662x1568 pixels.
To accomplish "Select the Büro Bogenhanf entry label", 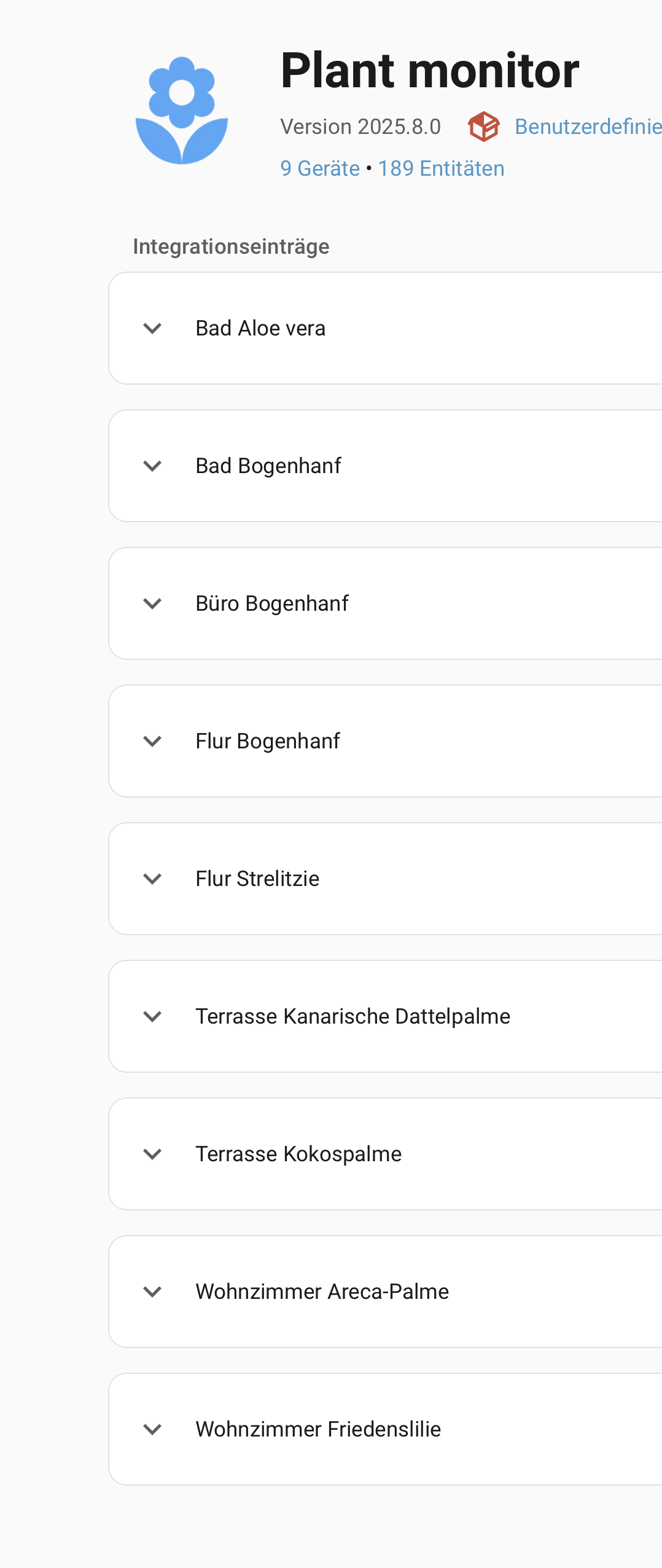I will [x=272, y=603].
